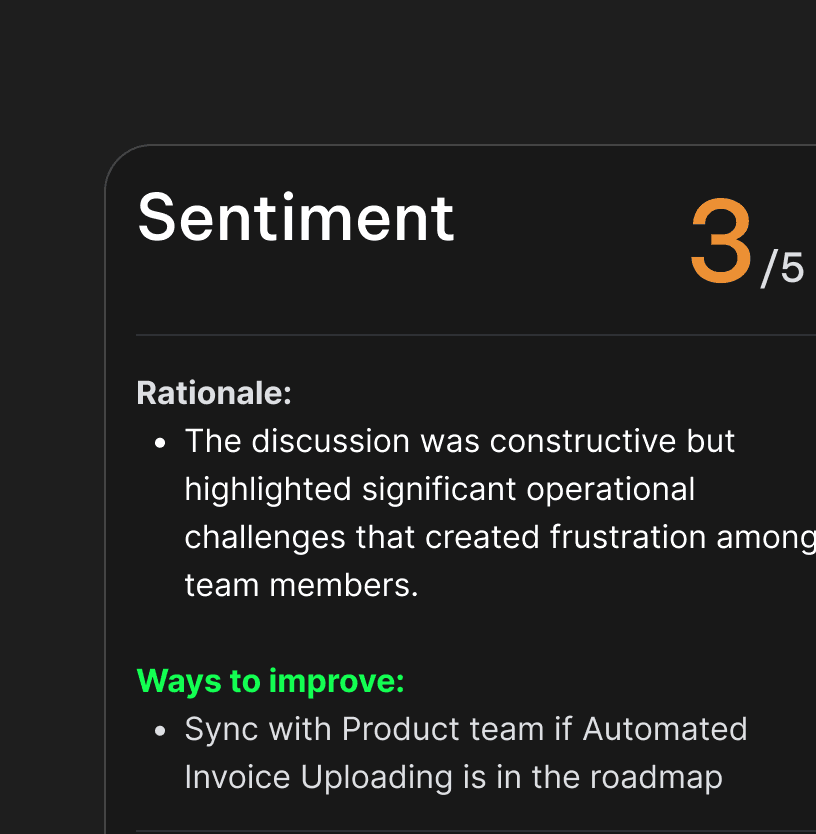
Task: Select the orange score number 3
Action: pyautogui.click(x=721, y=240)
